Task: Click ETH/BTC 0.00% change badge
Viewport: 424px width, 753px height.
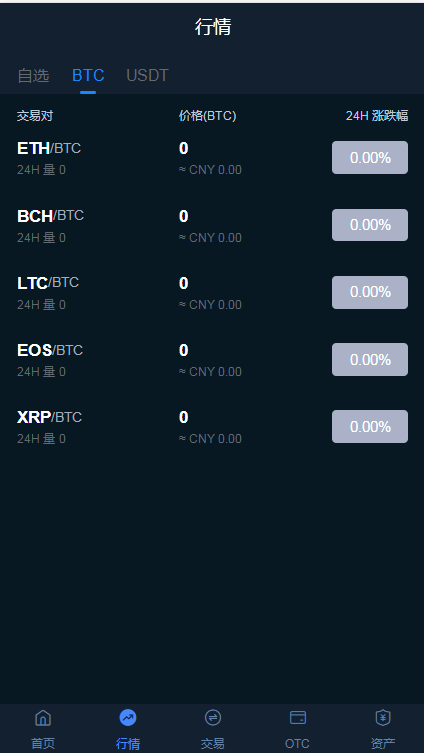Action: point(370,158)
